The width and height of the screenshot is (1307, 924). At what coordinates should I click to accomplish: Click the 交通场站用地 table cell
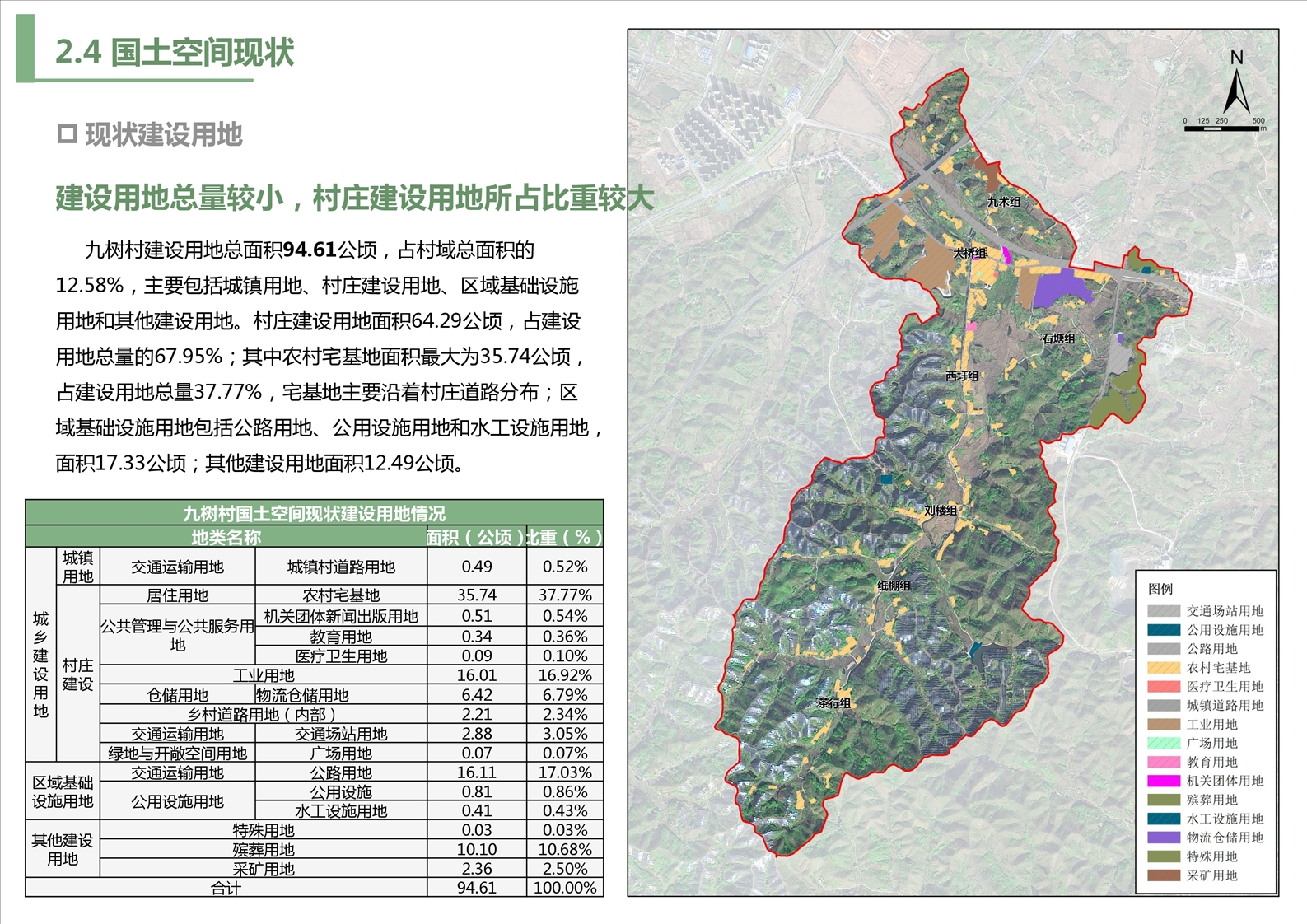(341, 734)
